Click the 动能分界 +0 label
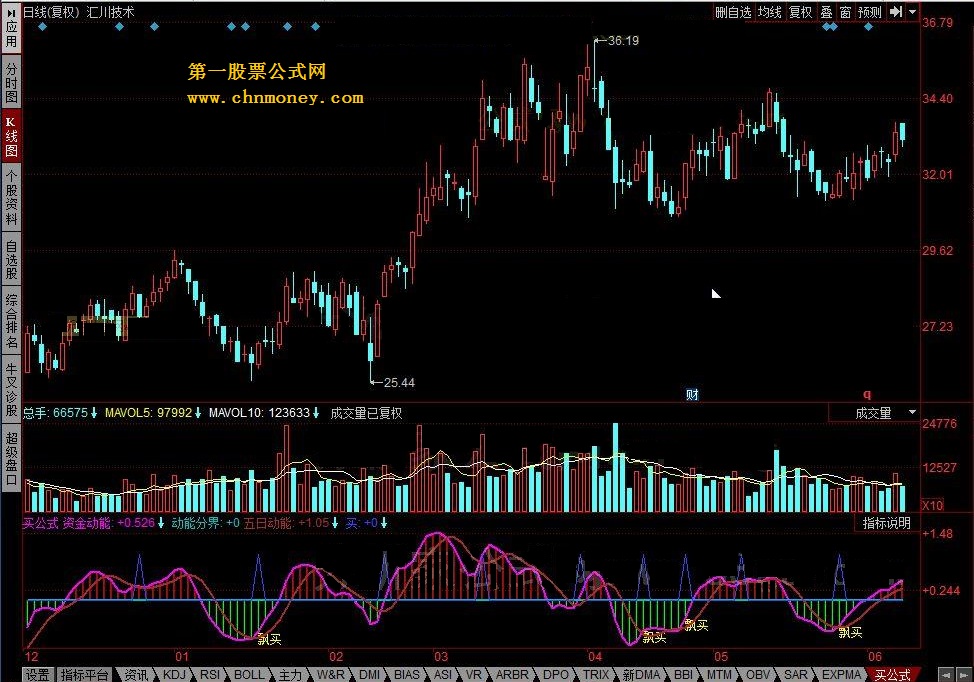The image size is (974, 682). 205,523
